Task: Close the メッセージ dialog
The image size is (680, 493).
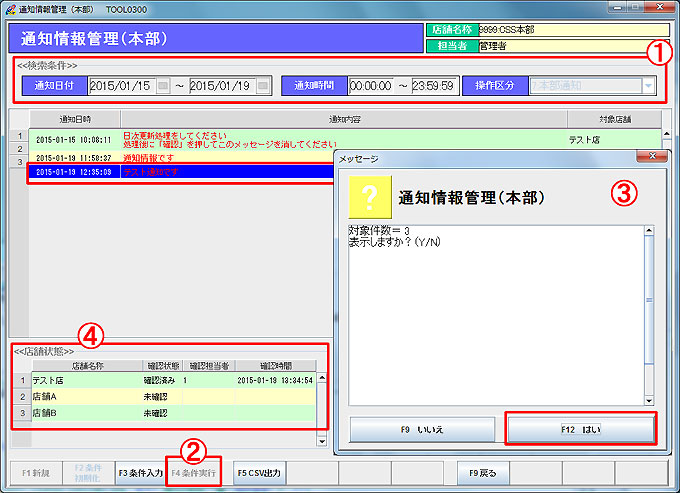Action: point(652,158)
